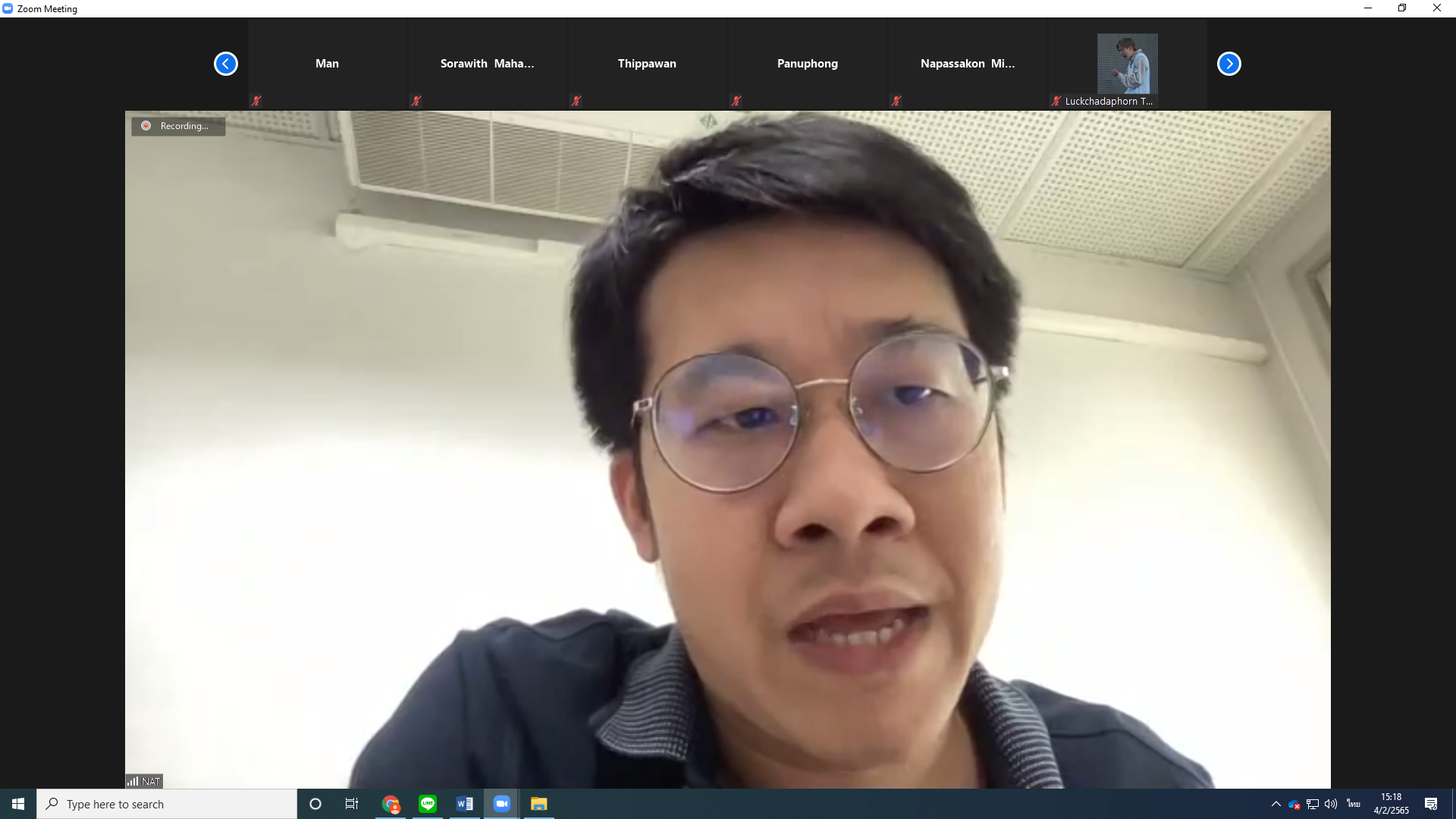
Task: Select Luckchadaphorn video thumbnail
Action: tap(1128, 64)
